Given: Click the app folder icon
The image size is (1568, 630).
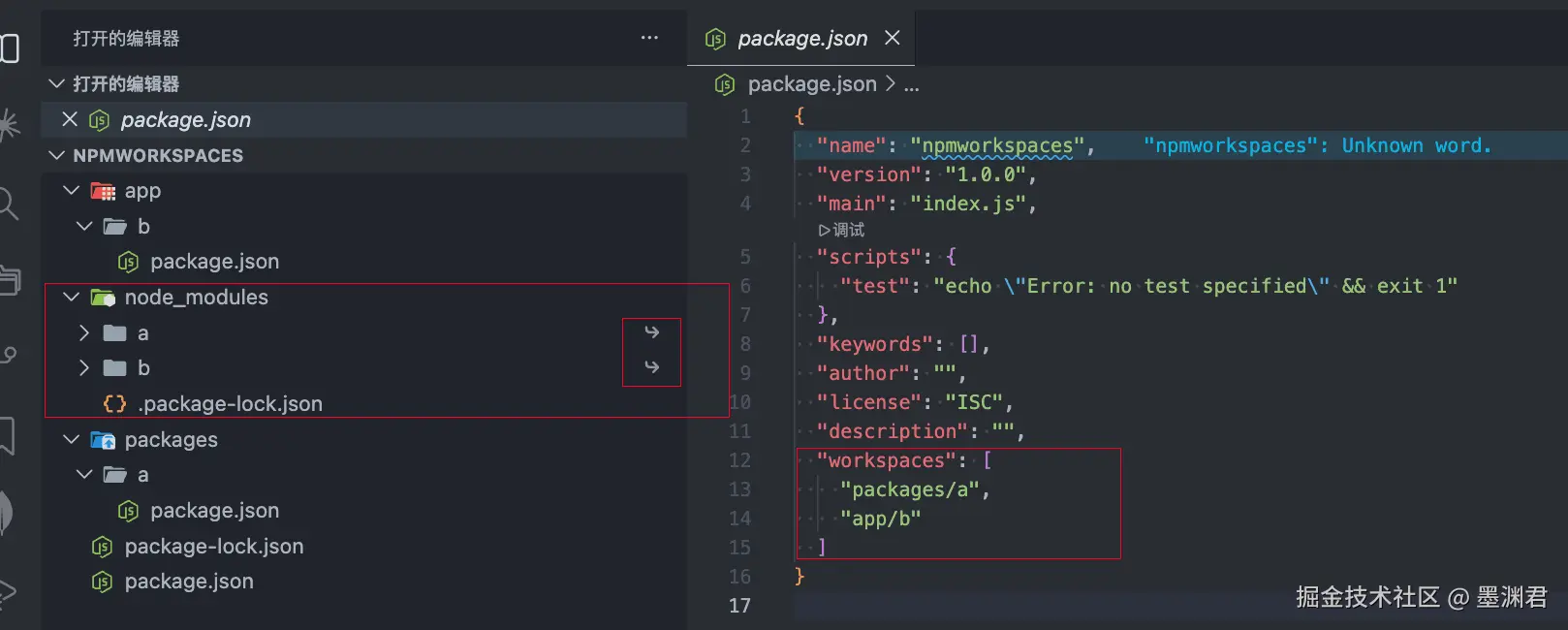Looking at the screenshot, I should (103, 192).
